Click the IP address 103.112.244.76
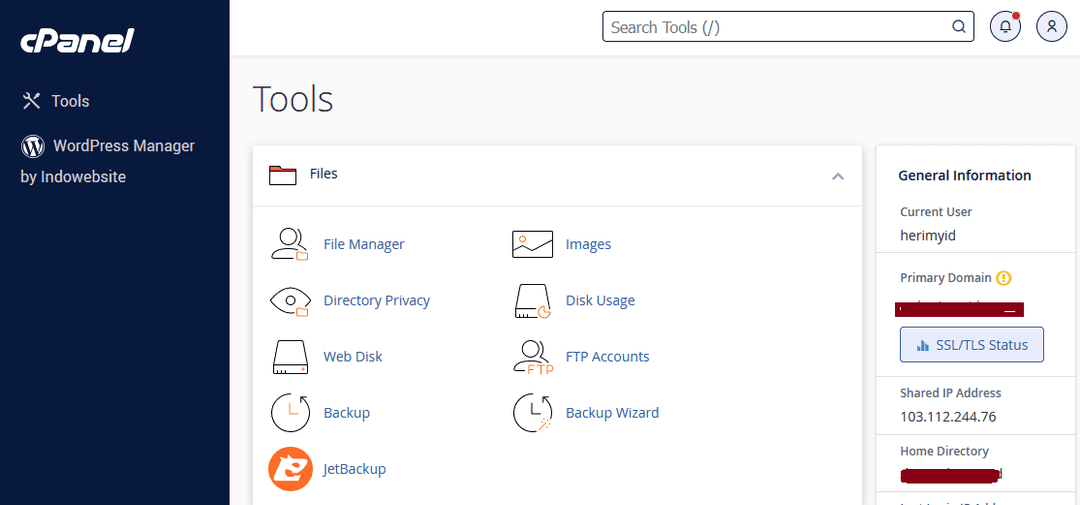The width and height of the screenshot is (1080, 505). [x=948, y=417]
